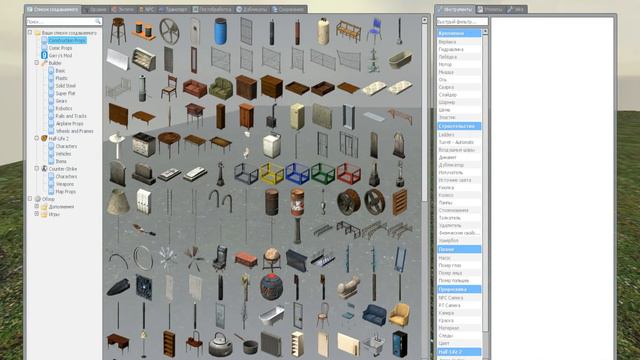Open the Comic Props list
Image resolution: width=640 pixels, height=360 pixels.
pyautogui.click(x=60, y=48)
